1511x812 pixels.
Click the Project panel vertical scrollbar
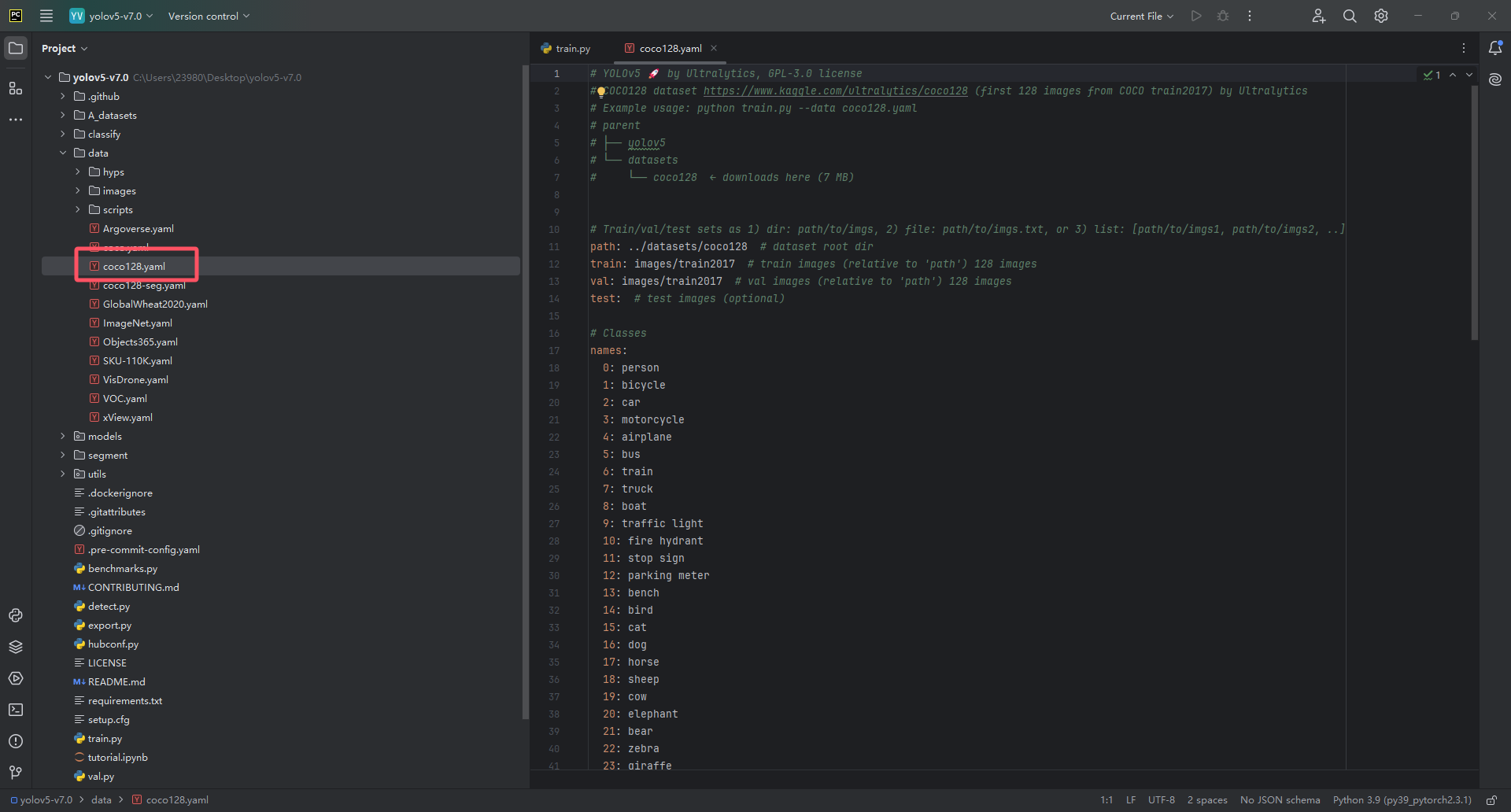click(526, 392)
